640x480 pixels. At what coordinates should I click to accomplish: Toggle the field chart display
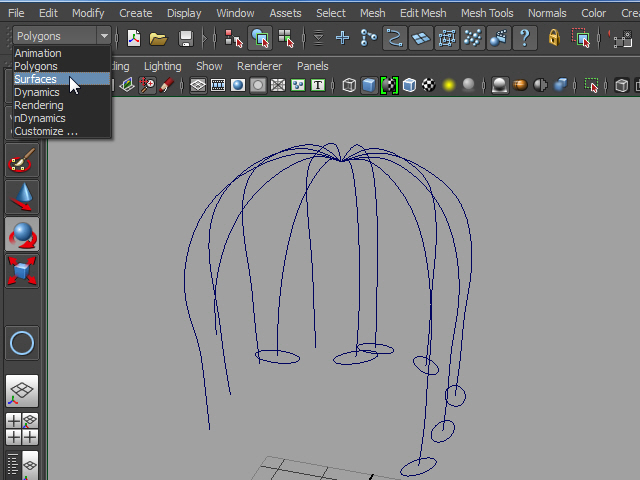coord(278,85)
